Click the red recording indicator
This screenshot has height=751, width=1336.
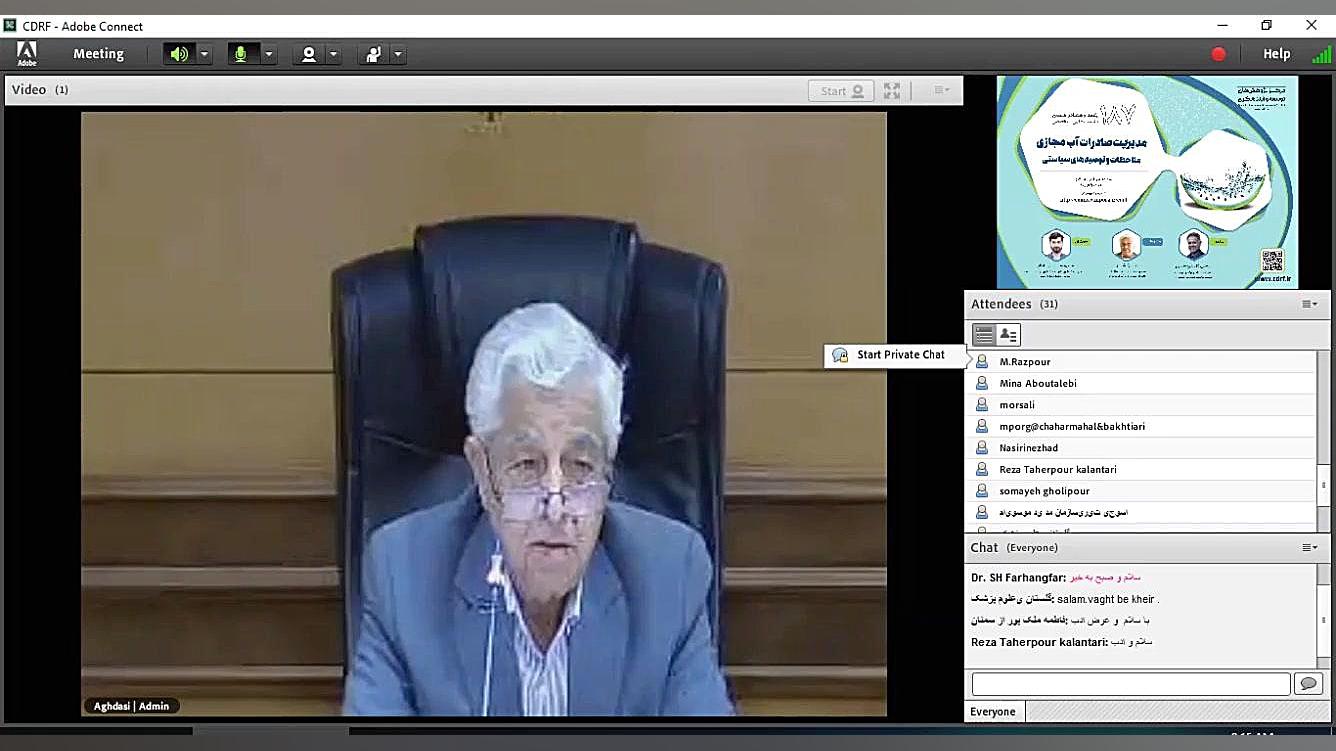1218,54
